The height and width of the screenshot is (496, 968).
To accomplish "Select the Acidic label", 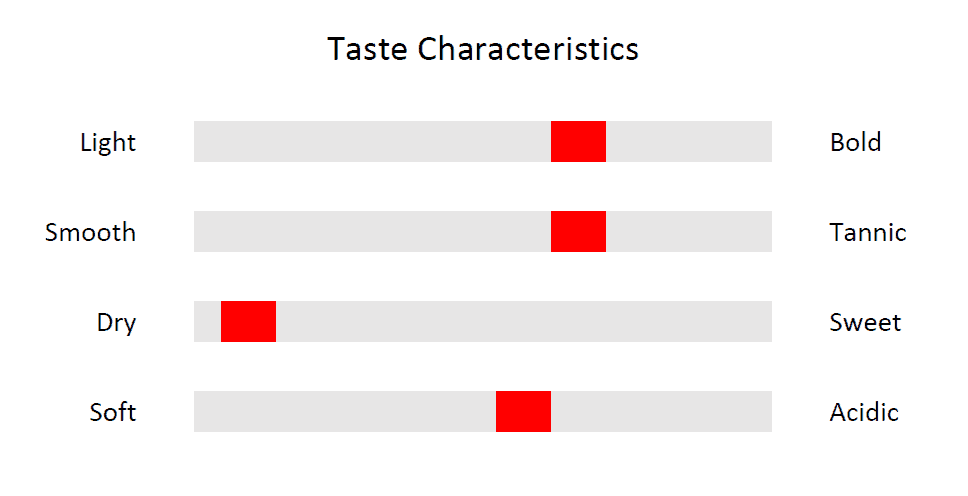I will point(864,412).
